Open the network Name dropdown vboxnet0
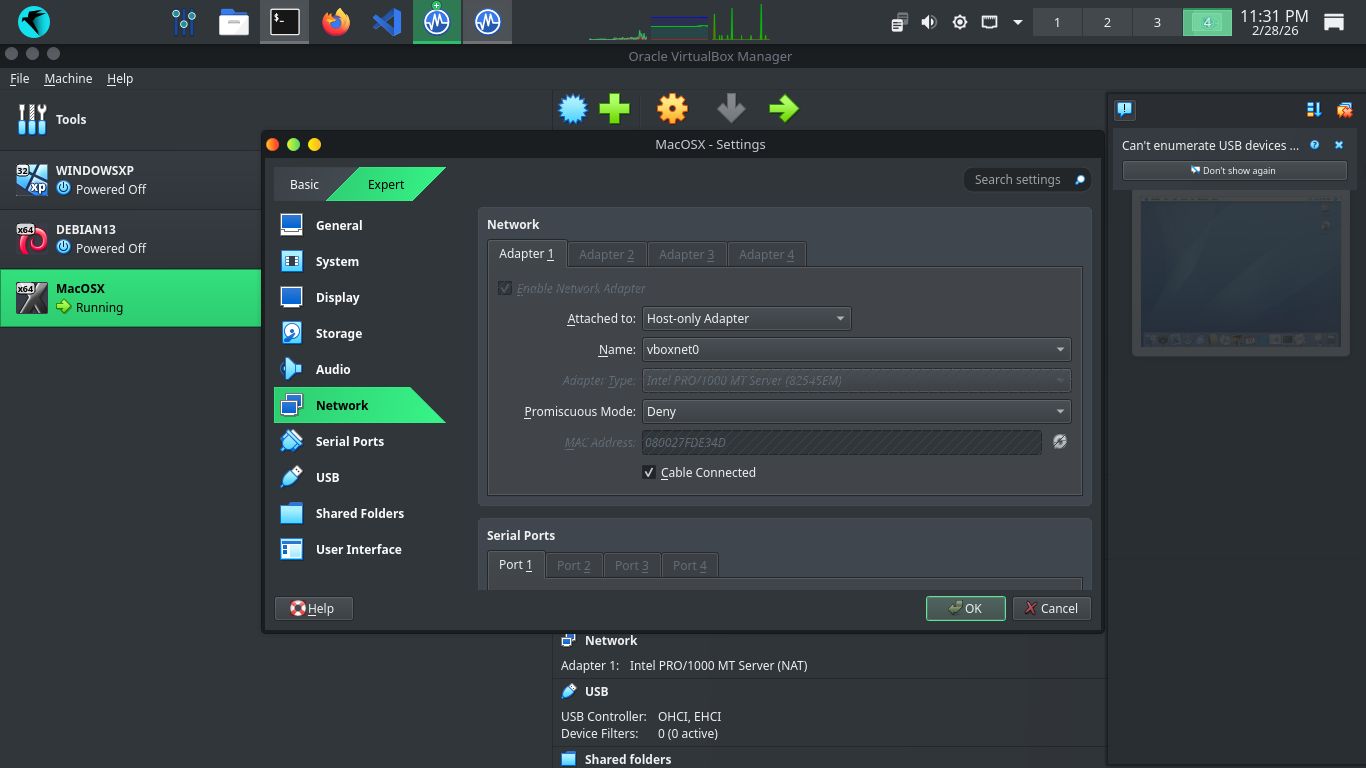This screenshot has width=1366, height=768. (856, 349)
